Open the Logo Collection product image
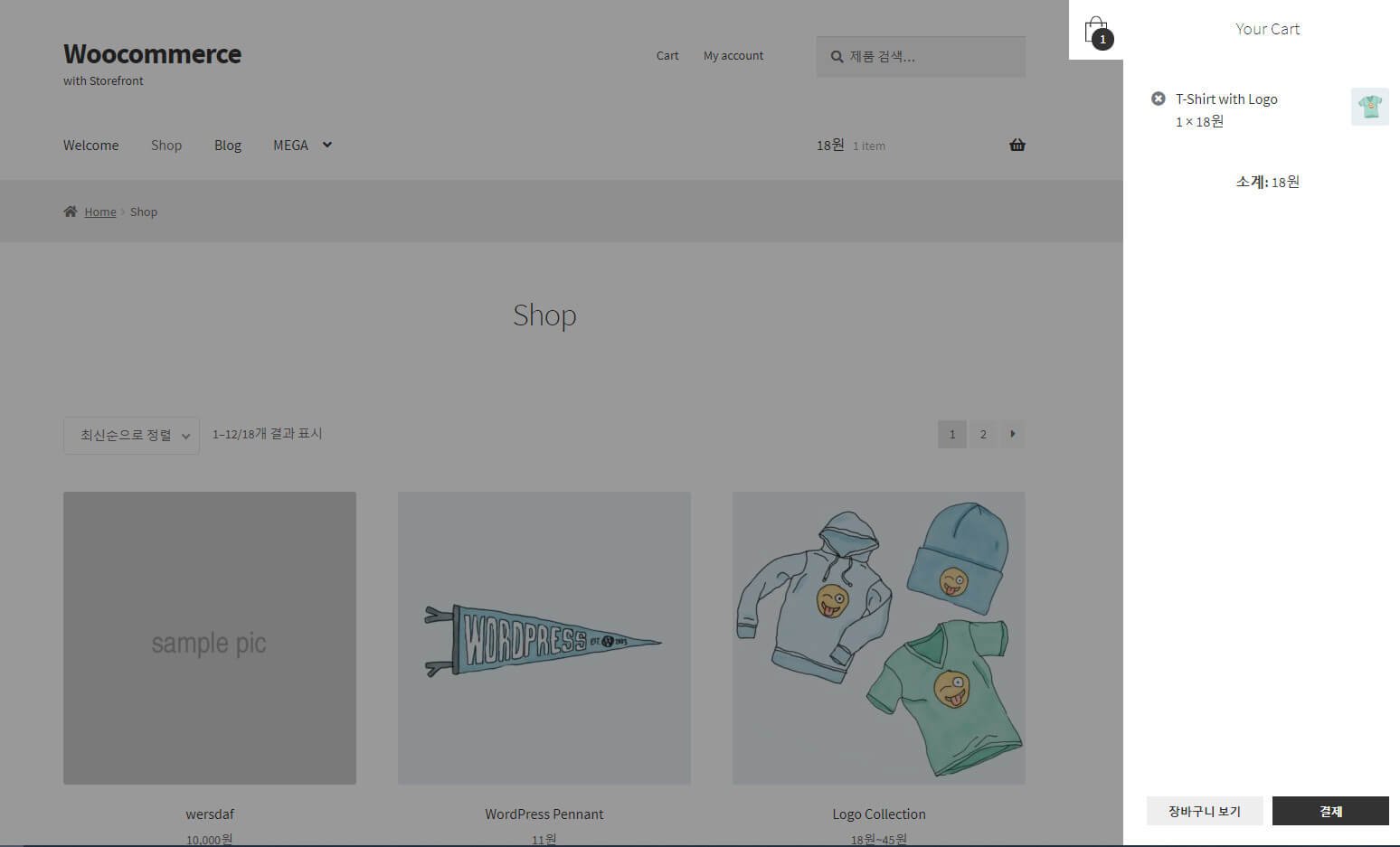Image resolution: width=1400 pixels, height=847 pixels. 879,638
